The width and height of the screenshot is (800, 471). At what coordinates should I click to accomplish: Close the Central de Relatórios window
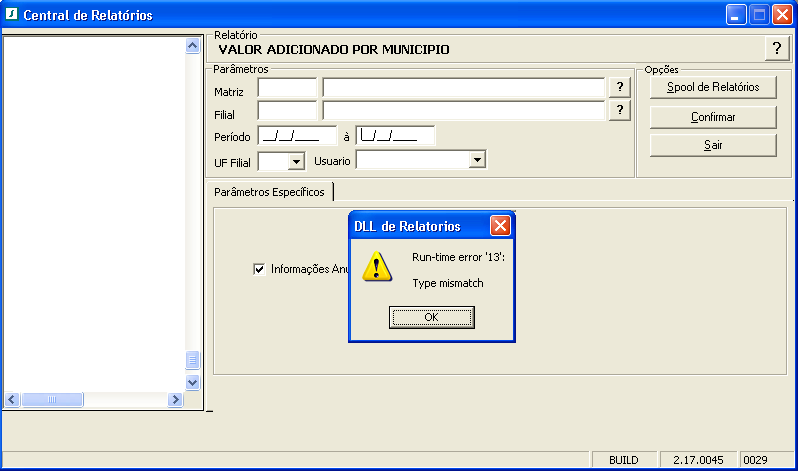click(x=782, y=15)
